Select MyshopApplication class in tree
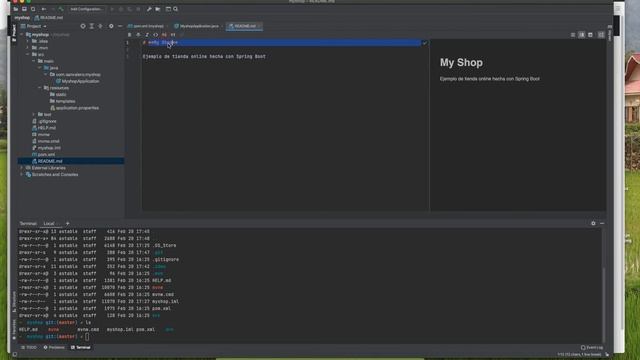This screenshot has height=360, width=640. coord(78,81)
